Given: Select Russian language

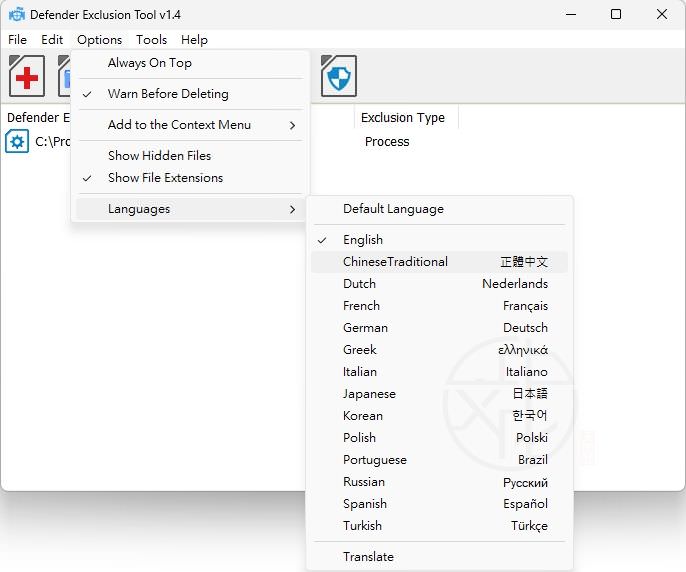Looking at the screenshot, I should click(x=439, y=481).
